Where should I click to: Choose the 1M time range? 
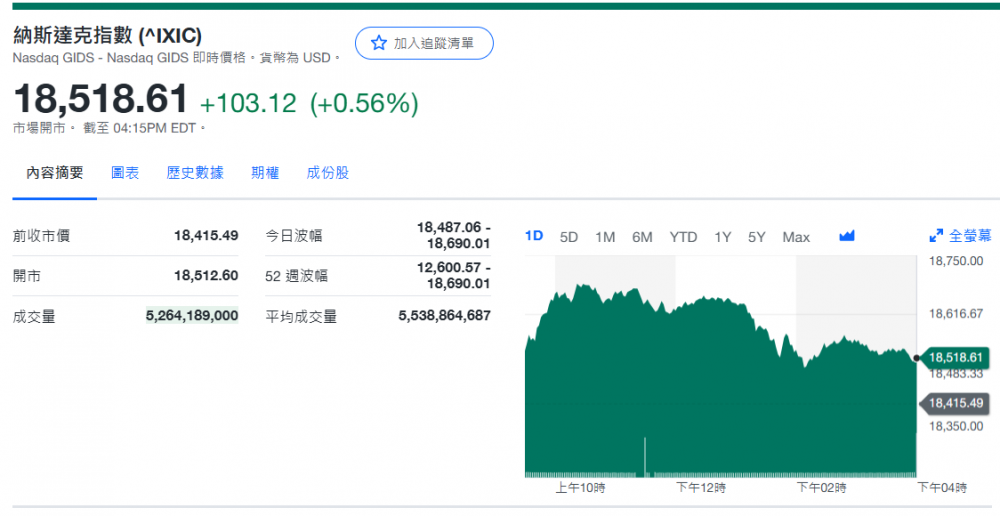[x=605, y=237]
